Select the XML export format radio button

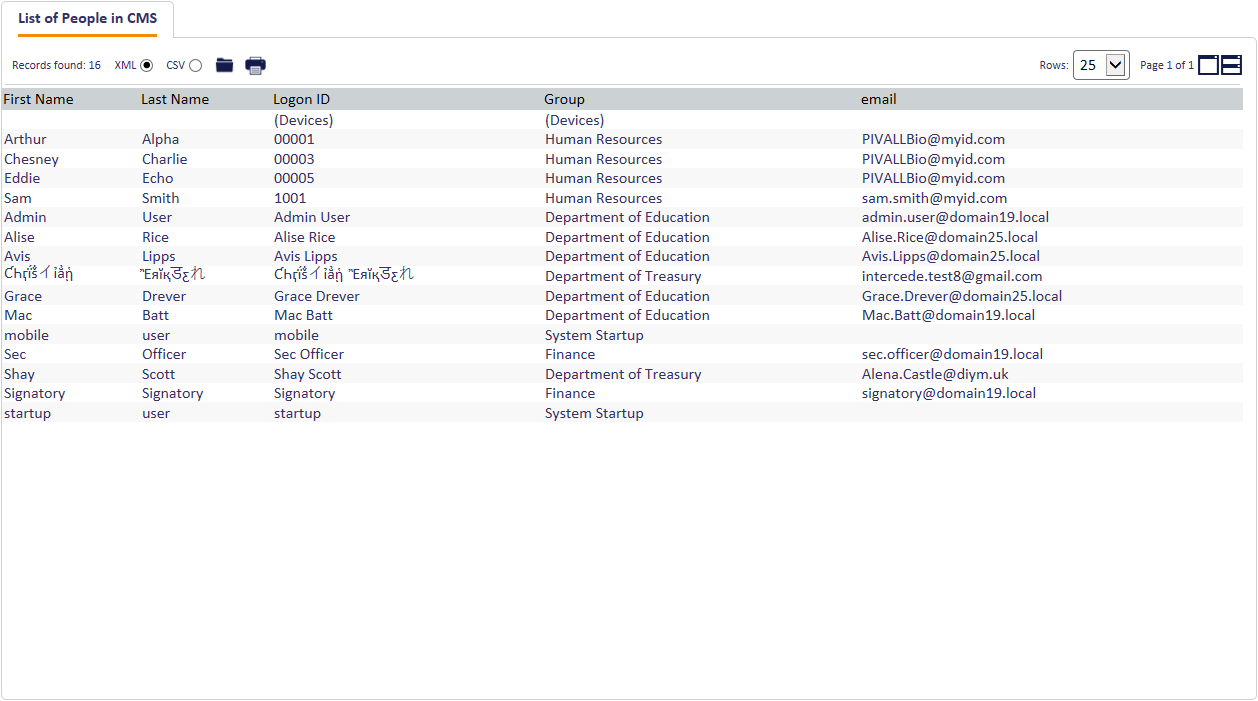[x=147, y=65]
